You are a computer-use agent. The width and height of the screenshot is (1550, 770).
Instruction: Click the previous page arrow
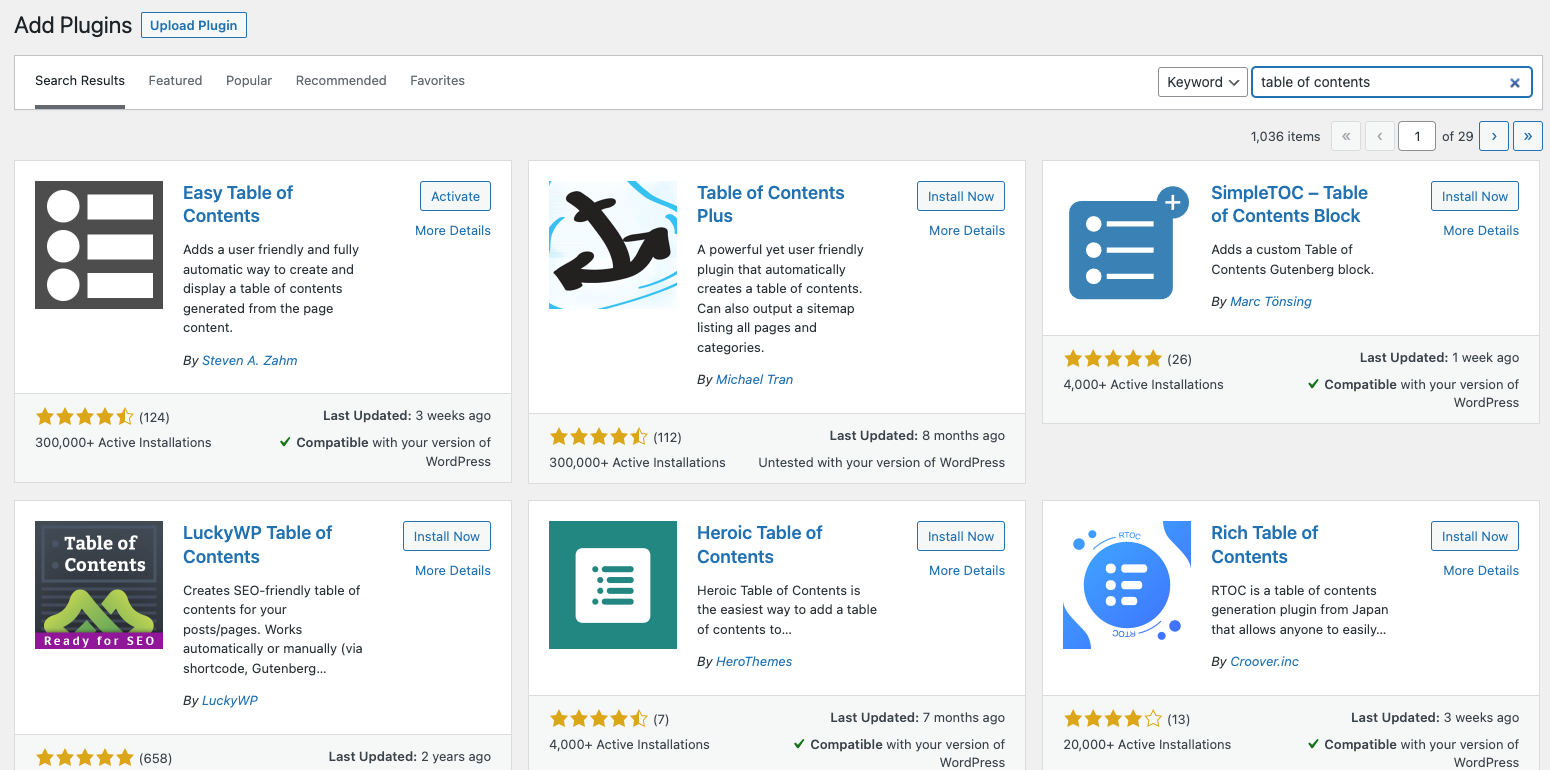point(1380,136)
